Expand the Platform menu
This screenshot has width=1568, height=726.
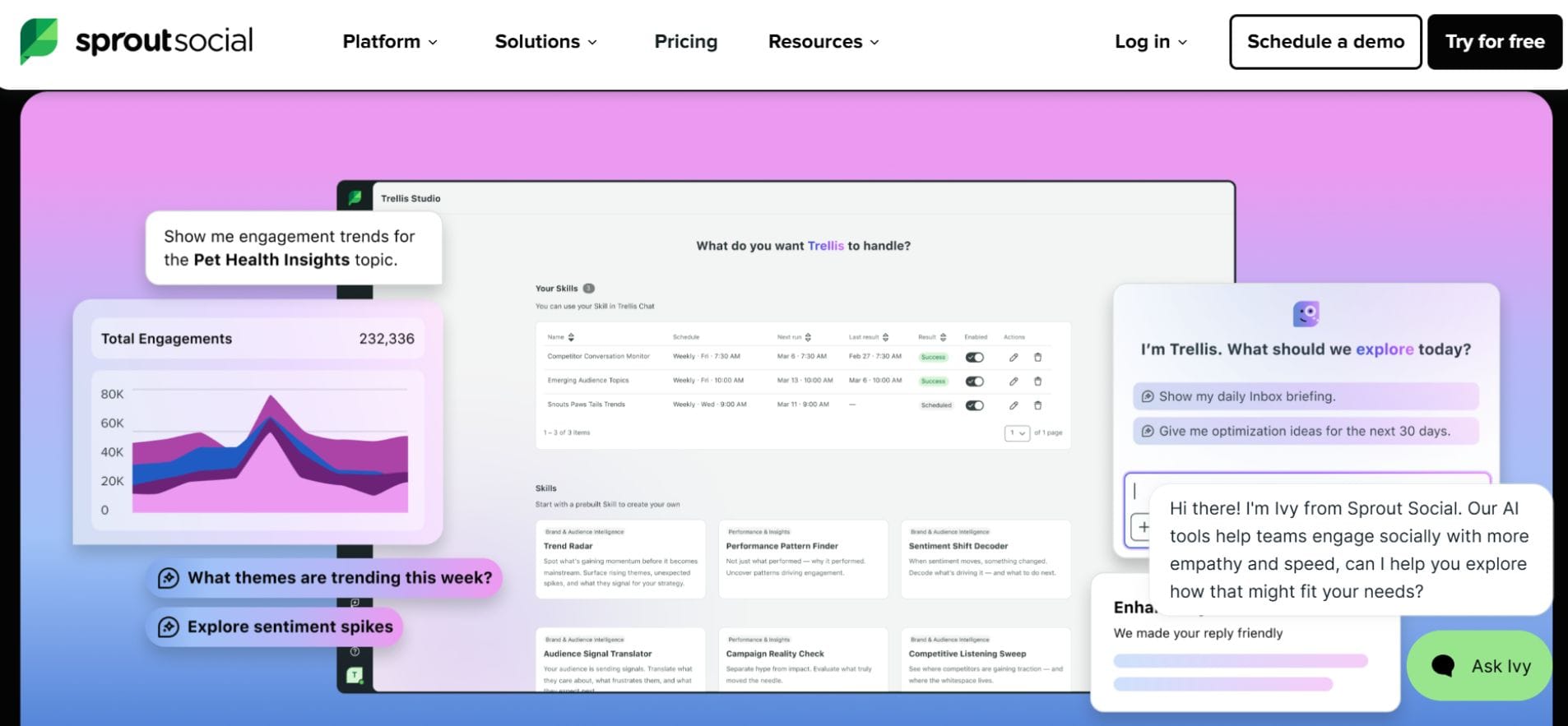point(390,41)
